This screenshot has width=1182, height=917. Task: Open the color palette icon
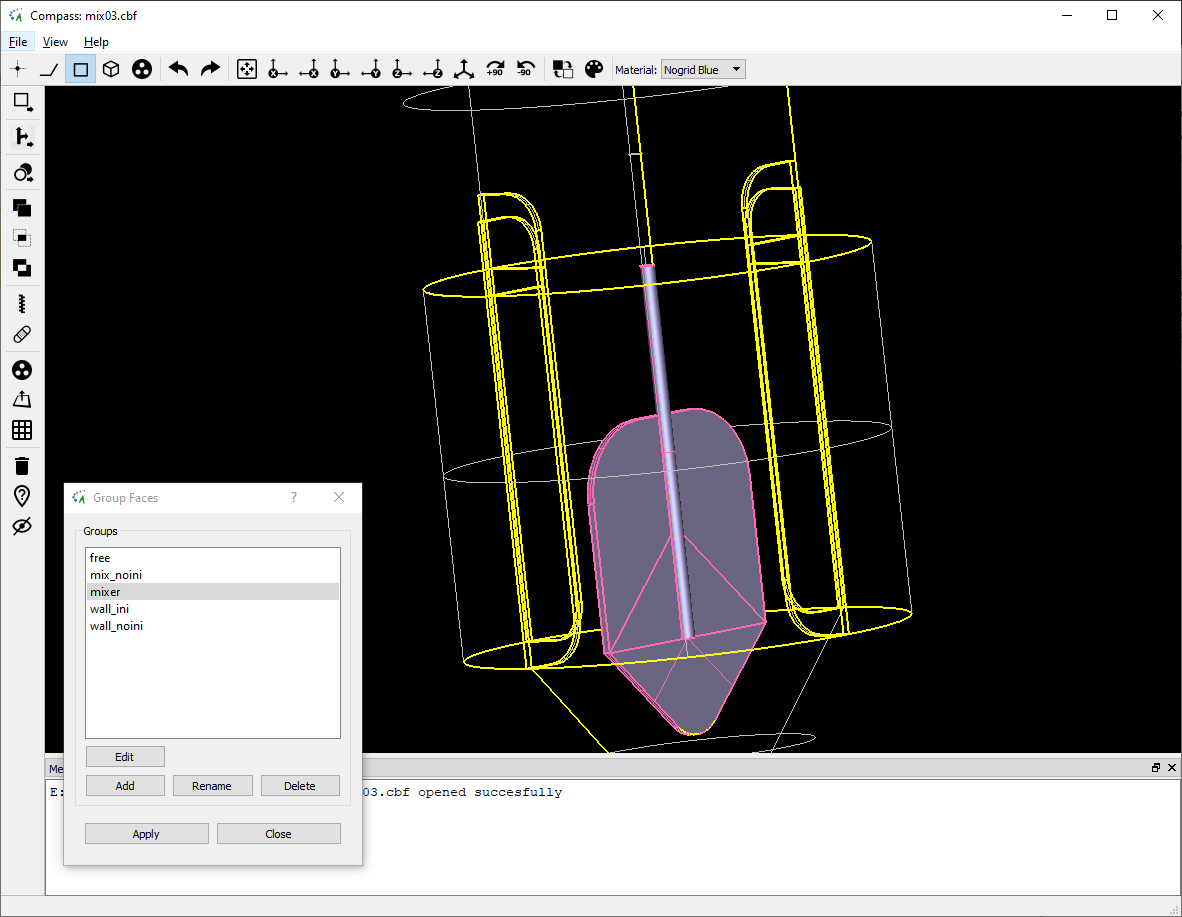pyautogui.click(x=594, y=69)
